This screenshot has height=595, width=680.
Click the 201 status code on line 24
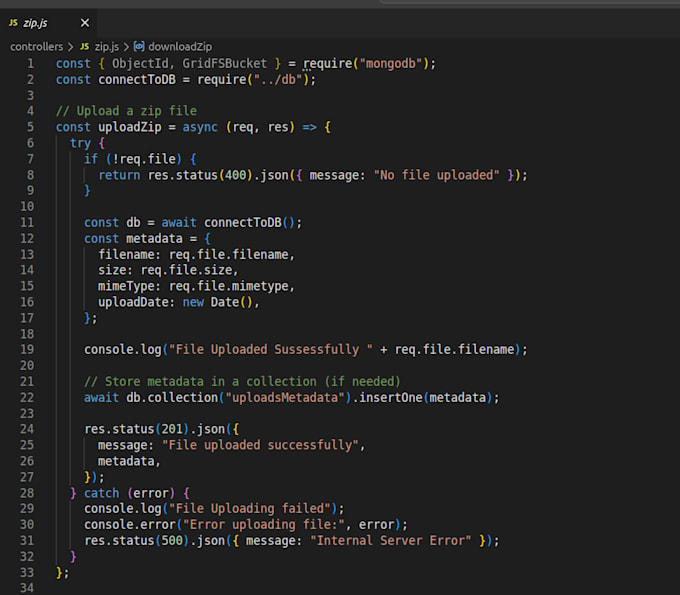point(172,429)
